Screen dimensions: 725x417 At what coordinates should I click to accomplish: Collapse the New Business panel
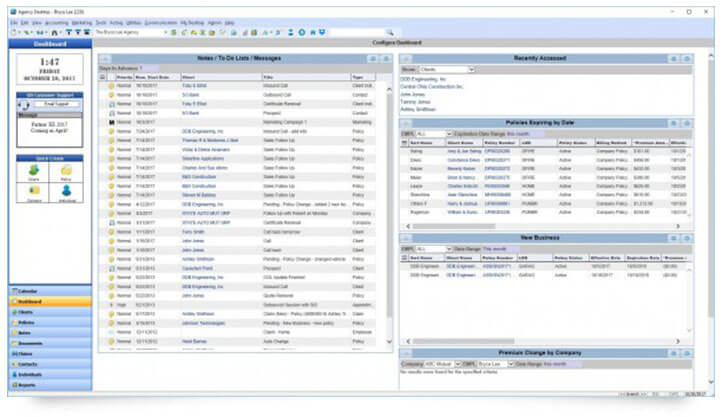[x=406, y=238]
